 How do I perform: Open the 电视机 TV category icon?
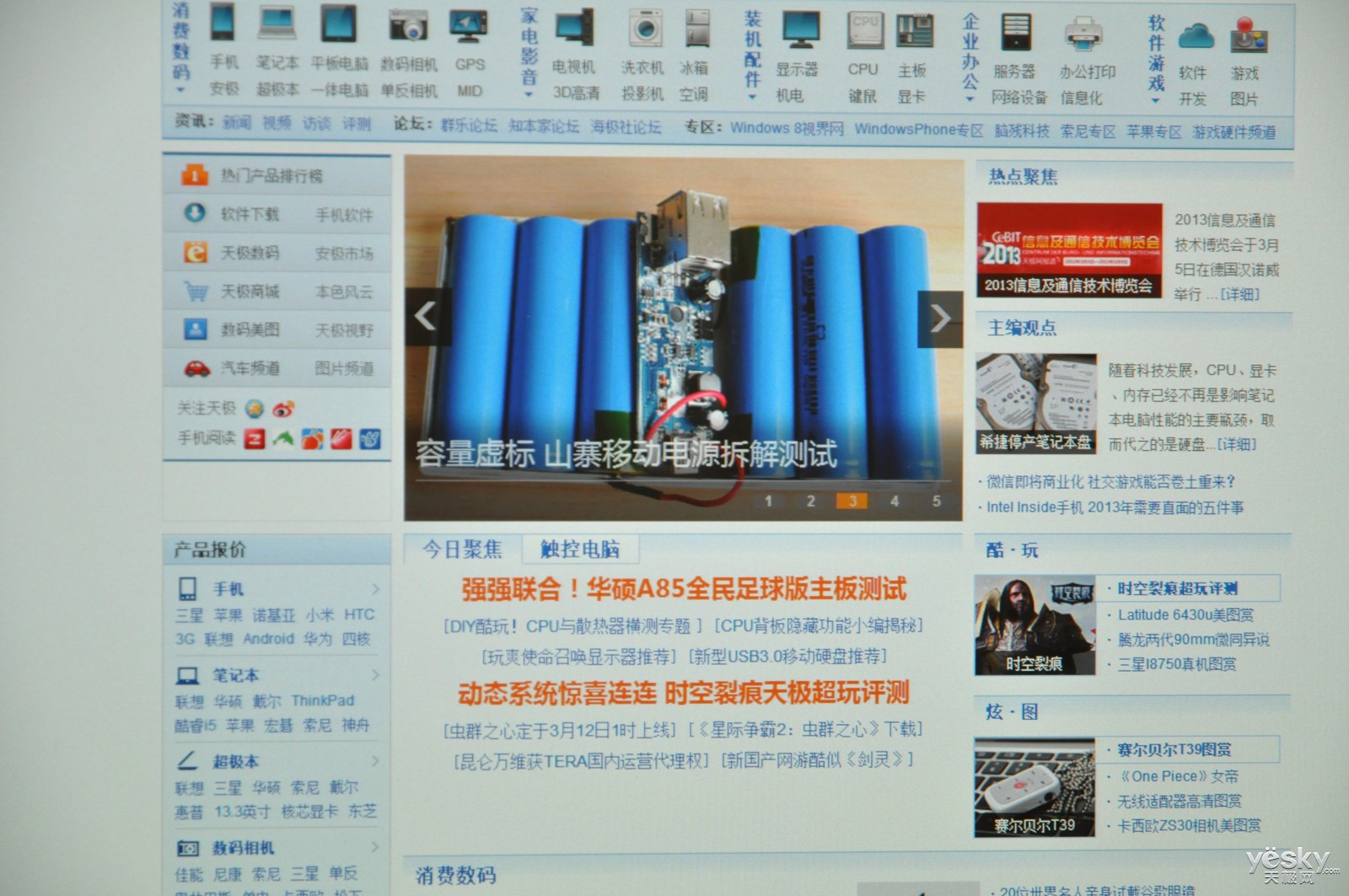pos(574,27)
